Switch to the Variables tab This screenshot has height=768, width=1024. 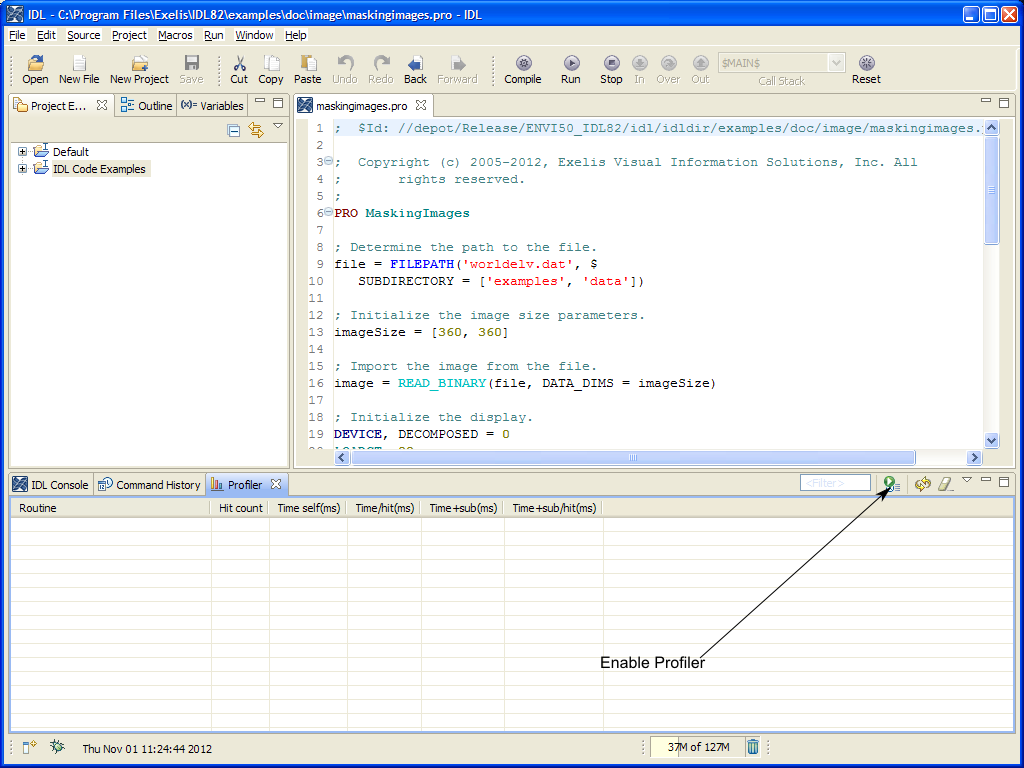pyautogui.click(x=212, y=106)
